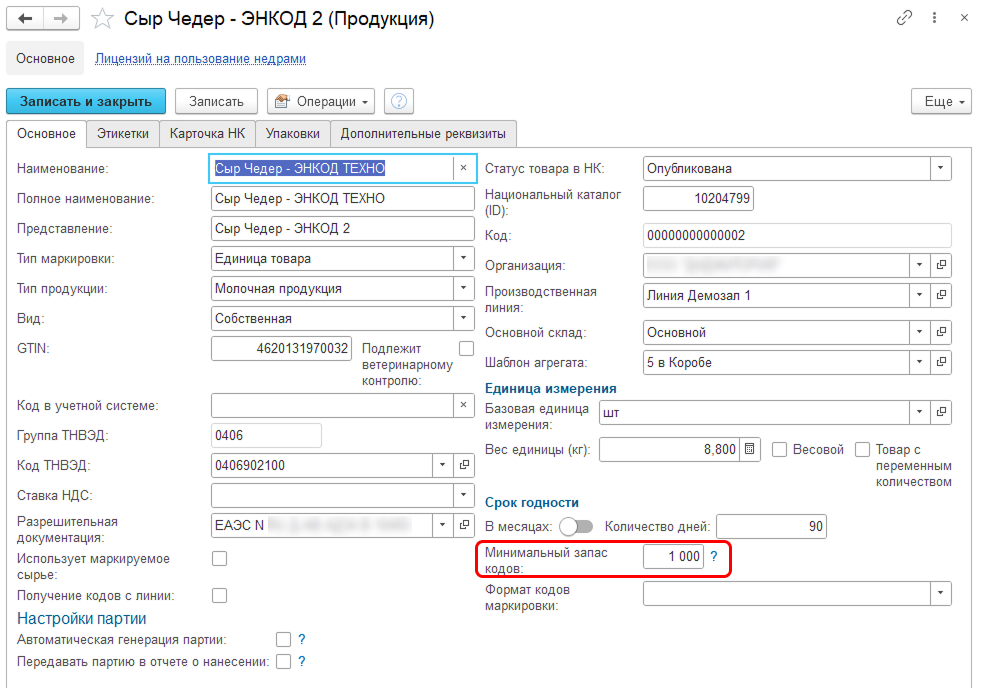Follow the Лицензий на пользование недрами link

(x=200, y=59)
